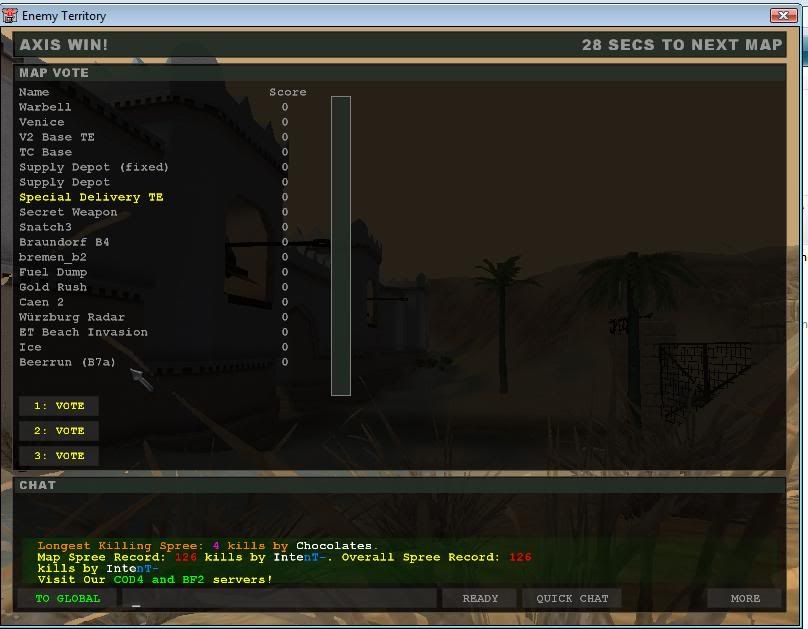Screen dimensions: 808x629
Task: Select the Venice map entry
Action: (42, 122)
